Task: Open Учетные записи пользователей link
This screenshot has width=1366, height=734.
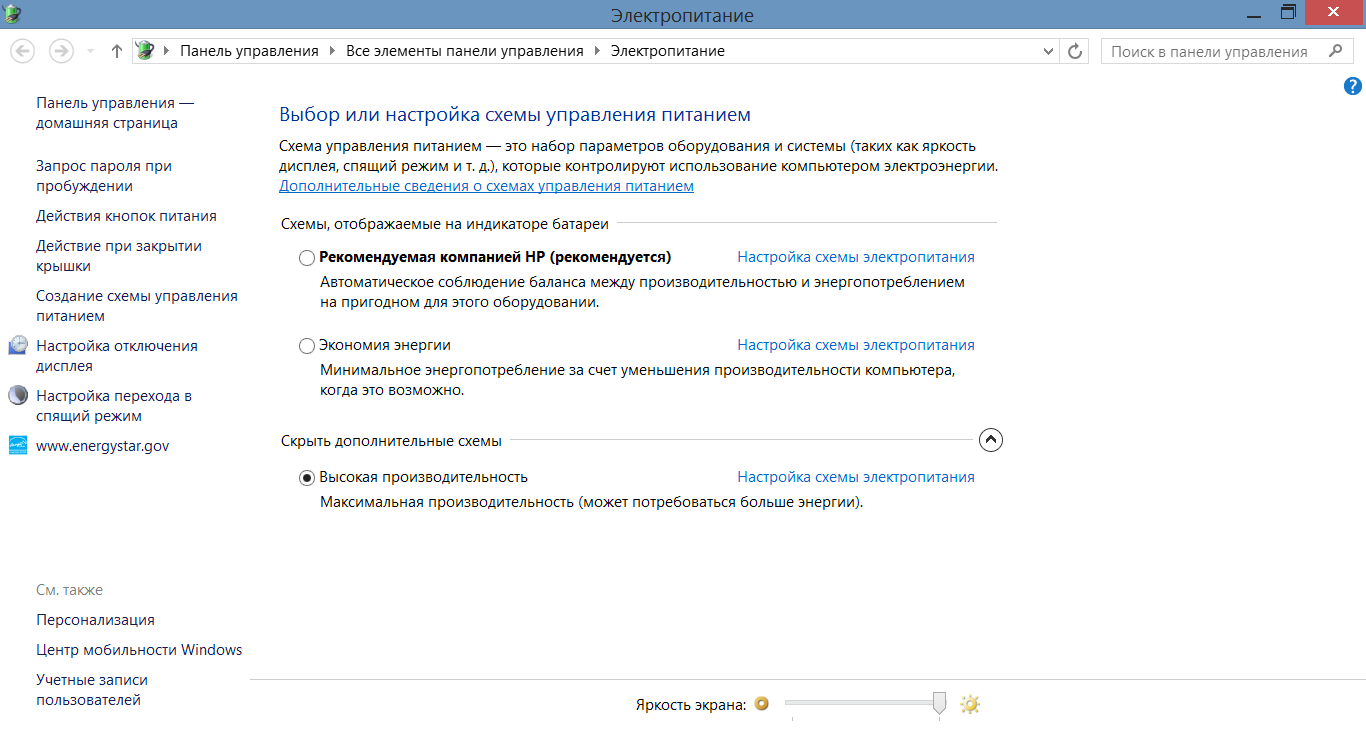Action: [92, 690]
